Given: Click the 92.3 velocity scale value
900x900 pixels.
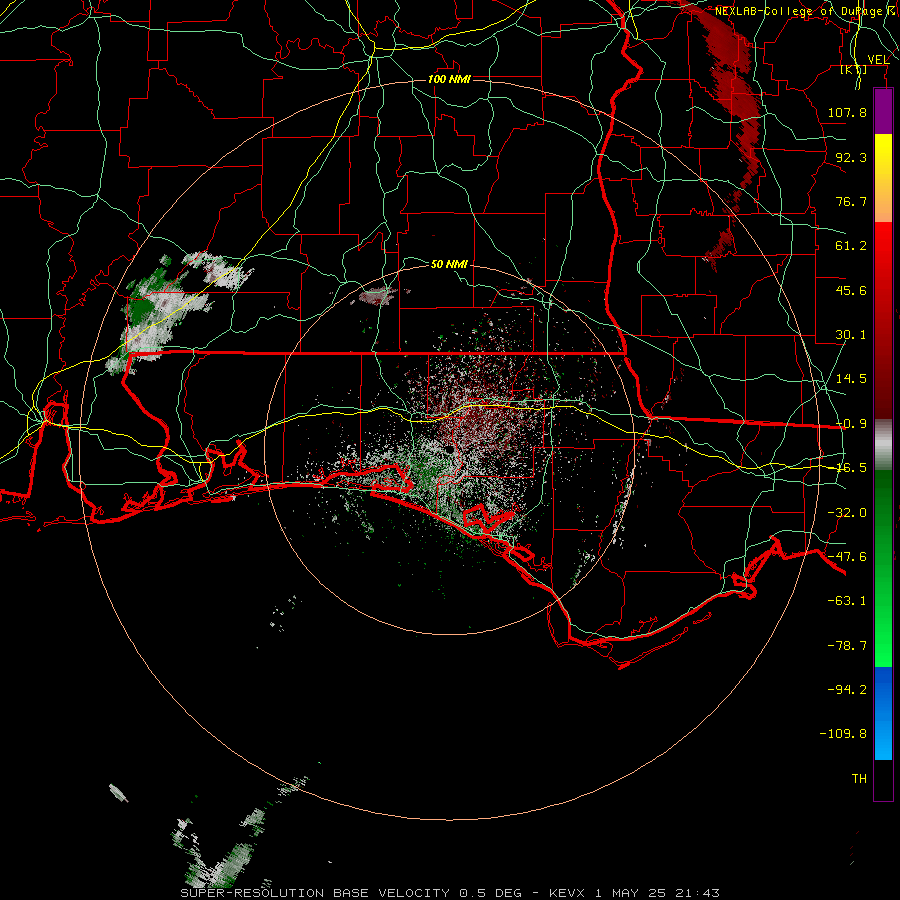Looking at the screenshot, I should [x=851, y=157].
